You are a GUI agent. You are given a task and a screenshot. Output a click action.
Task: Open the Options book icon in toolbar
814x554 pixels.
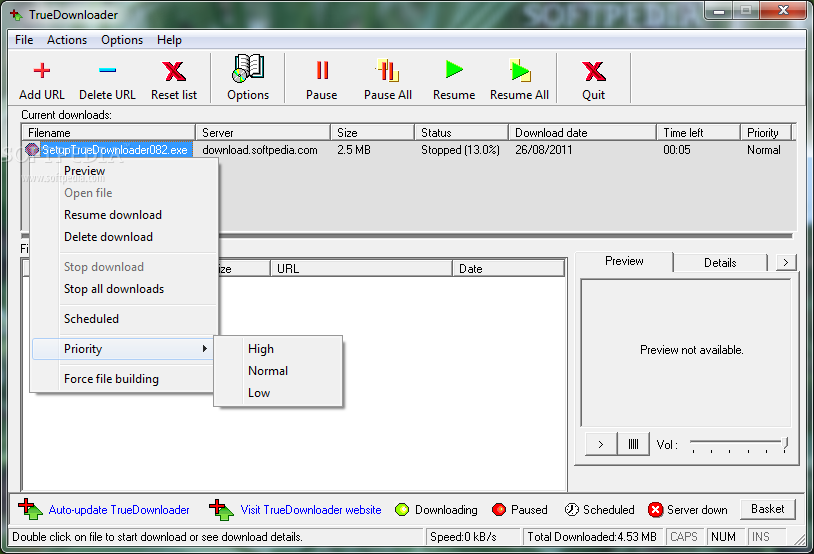pyautogui.click(x=248, y=69)
